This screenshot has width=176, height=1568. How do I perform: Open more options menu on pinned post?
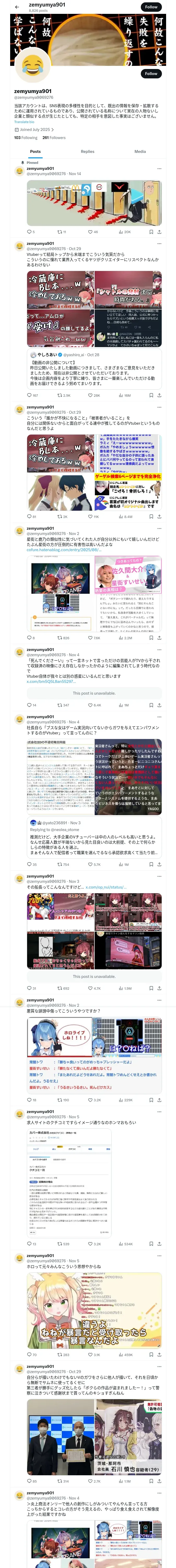tap(160, 169)
